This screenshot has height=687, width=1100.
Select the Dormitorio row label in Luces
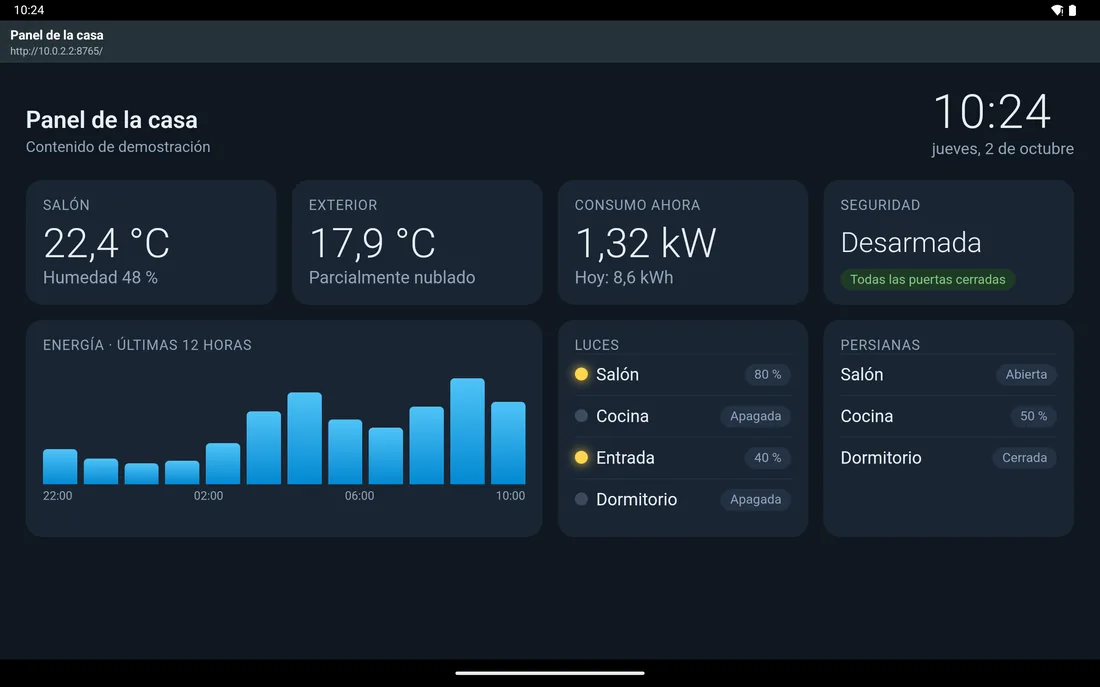click(x=636, y=499)
